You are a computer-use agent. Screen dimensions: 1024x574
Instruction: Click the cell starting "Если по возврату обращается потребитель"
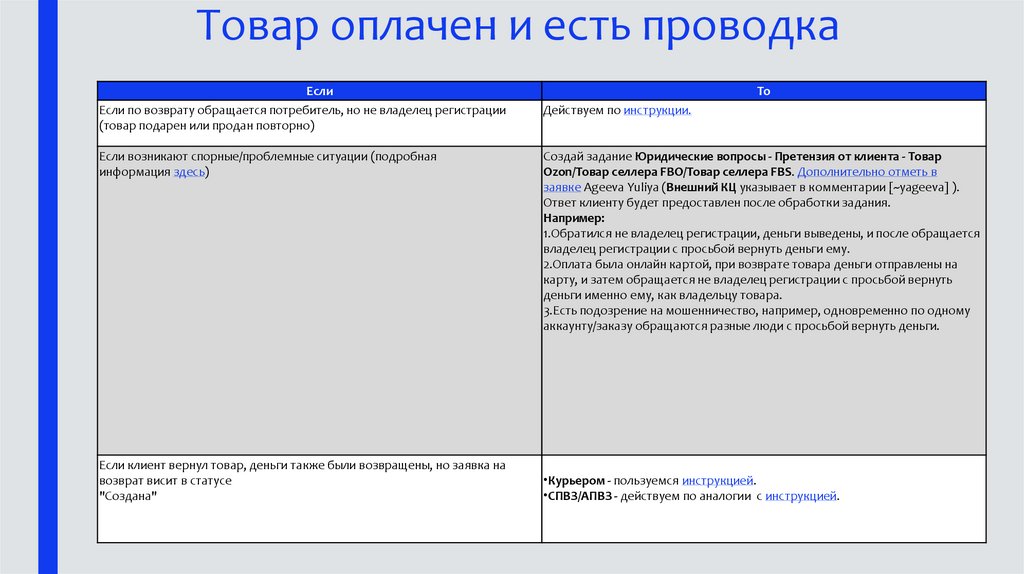319,123
